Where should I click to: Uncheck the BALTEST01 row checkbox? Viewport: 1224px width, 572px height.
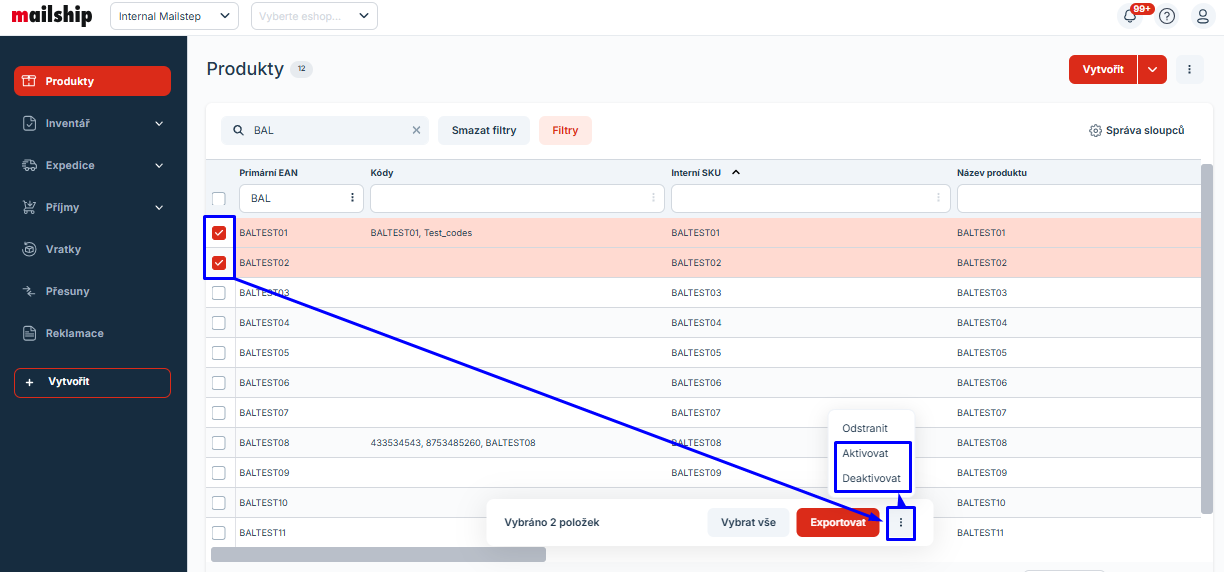(219, 233)
